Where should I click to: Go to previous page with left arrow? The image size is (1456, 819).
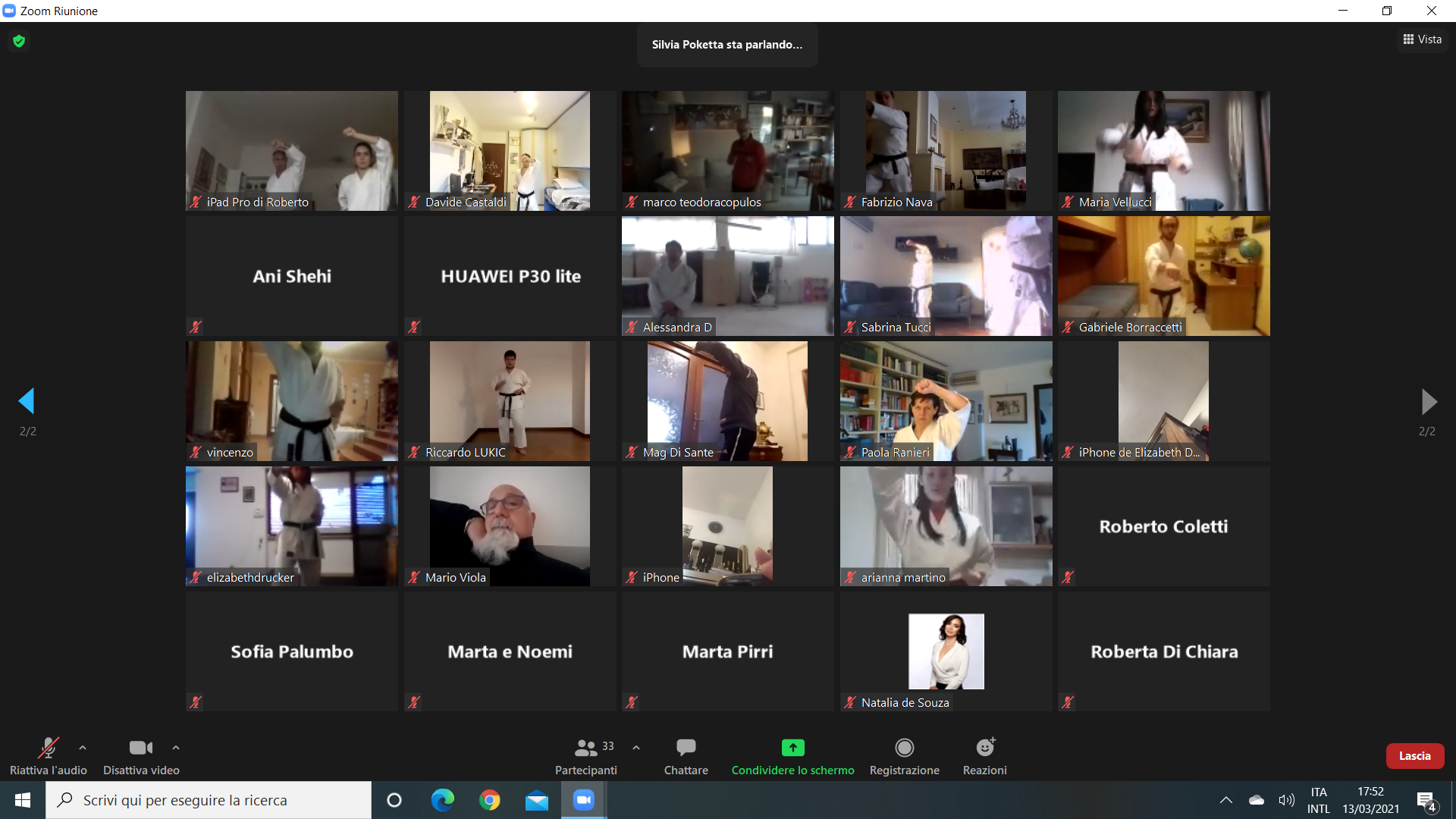27,401
